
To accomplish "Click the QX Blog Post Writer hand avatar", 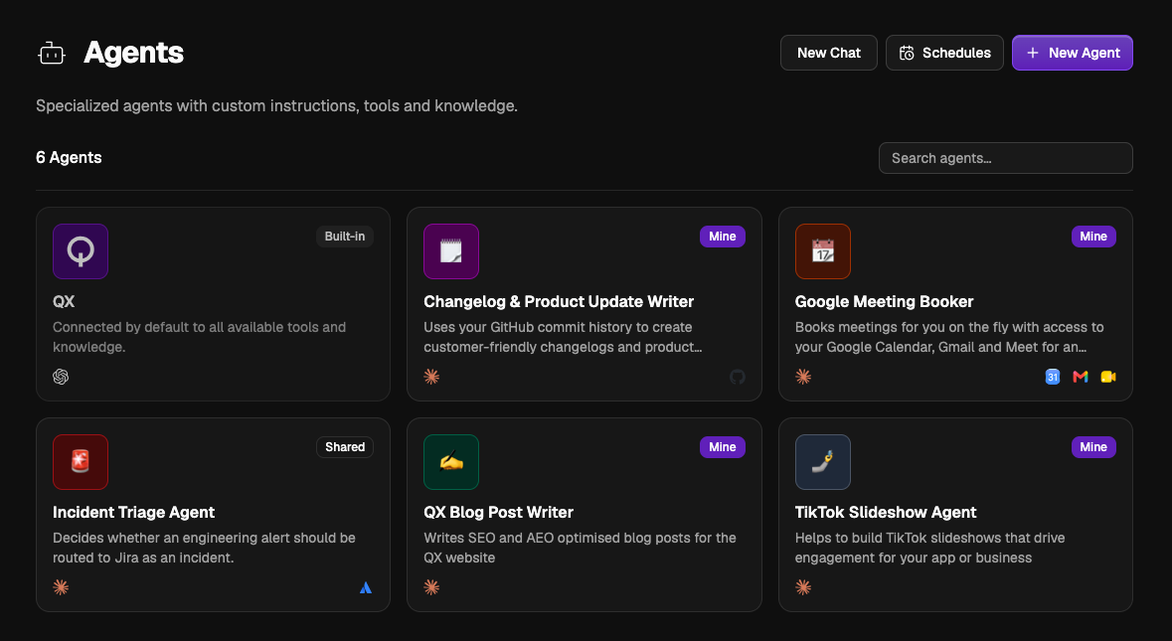I will click(451, 462).
